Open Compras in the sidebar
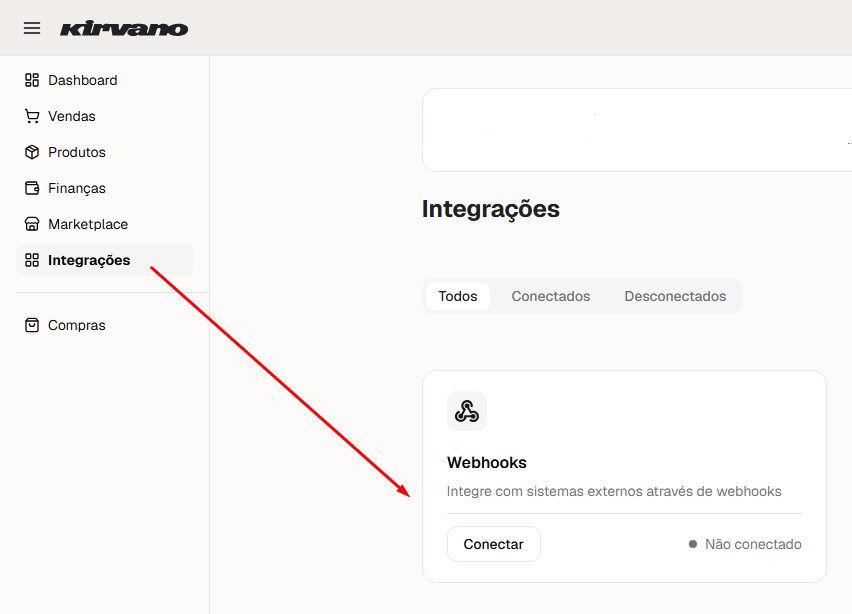The width and height of the screenshot is (852, 614). point(104,325)
